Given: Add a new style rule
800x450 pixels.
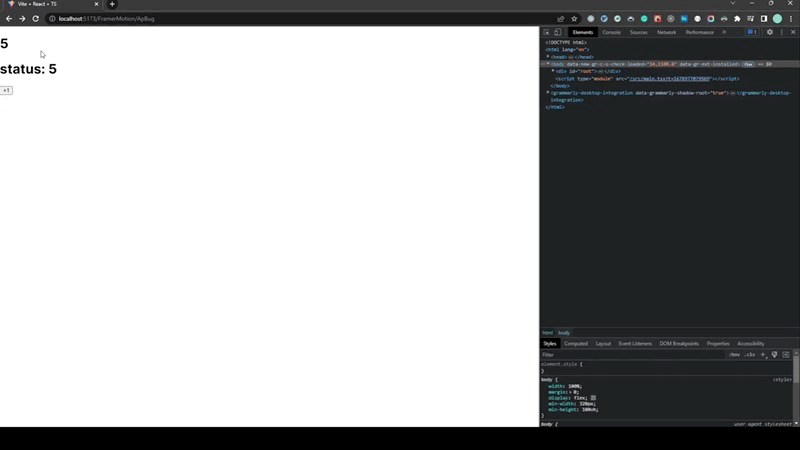Looking at the screenshot, I should [x=763, y=355].
